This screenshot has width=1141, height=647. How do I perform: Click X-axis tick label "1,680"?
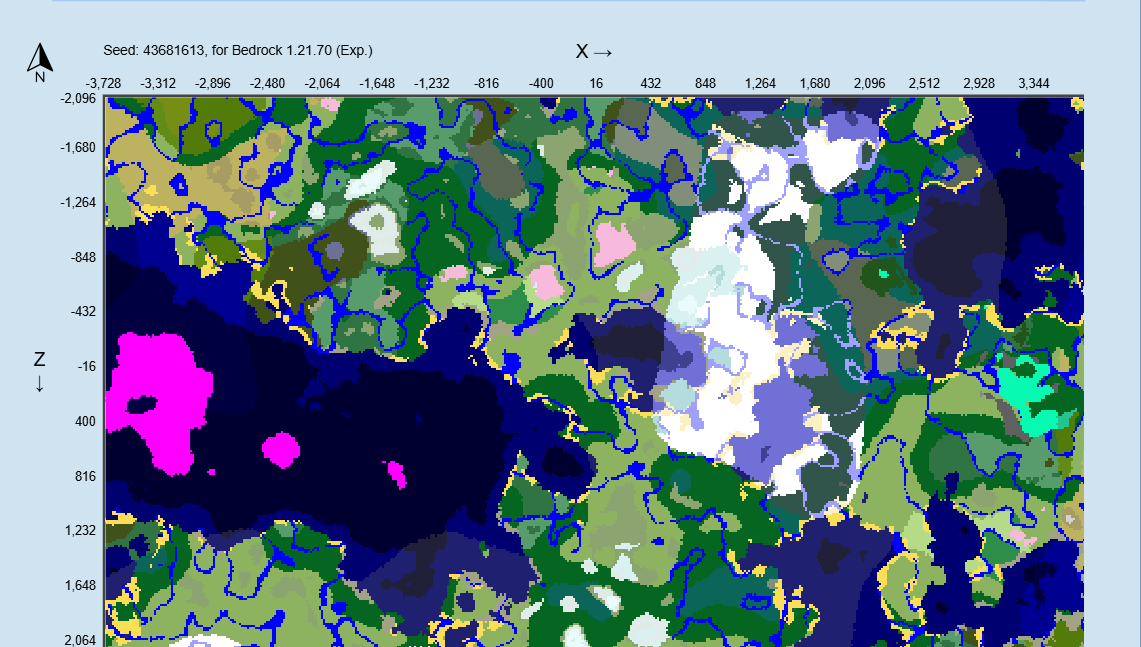(x=814, y=84)
